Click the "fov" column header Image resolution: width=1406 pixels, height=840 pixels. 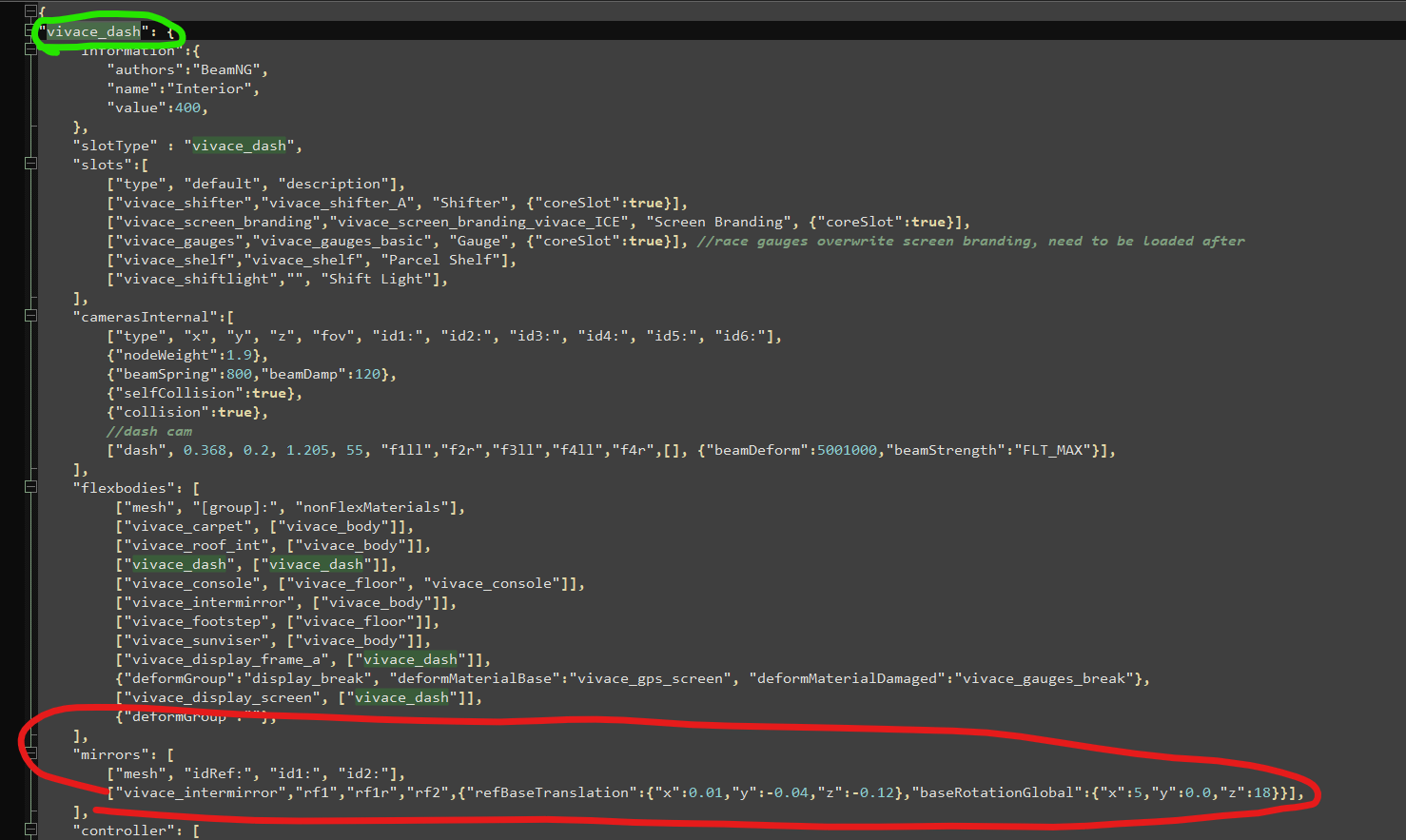click(333, 336)
